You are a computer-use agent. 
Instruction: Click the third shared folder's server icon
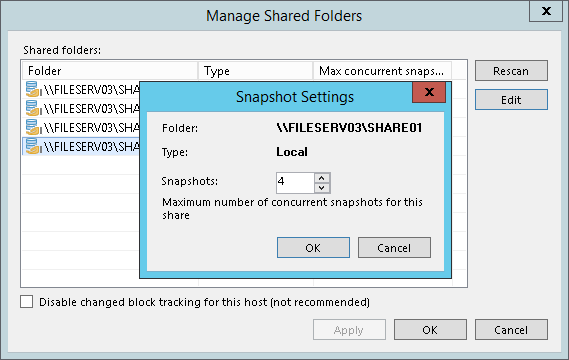[x=33, y=127]
